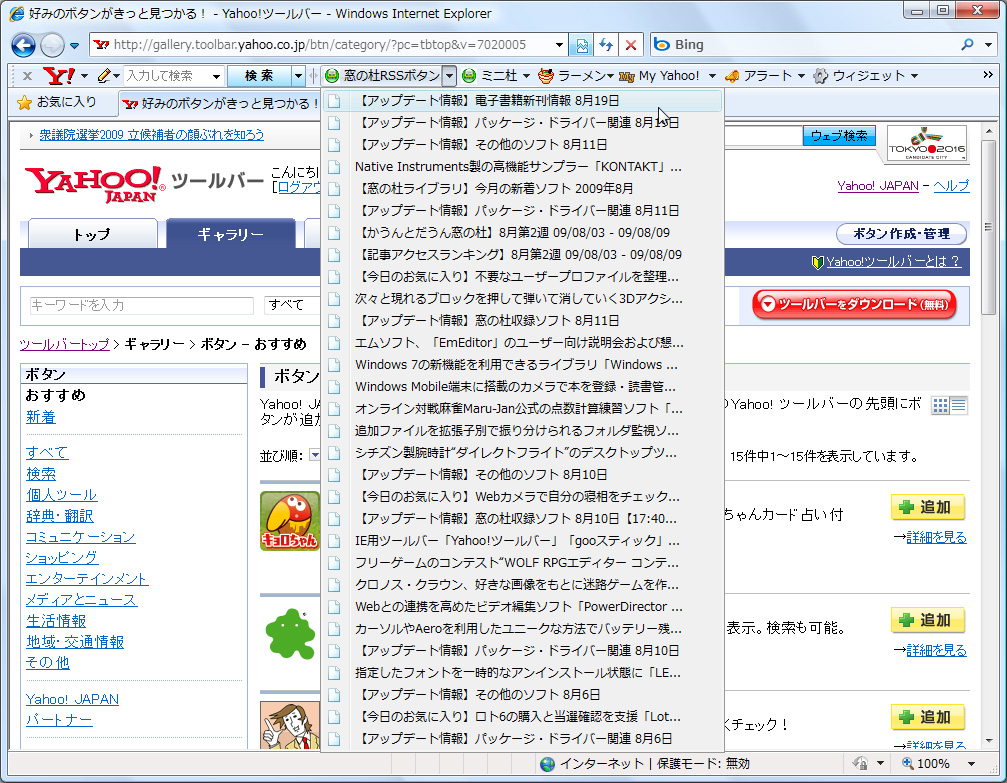Switch to grid view of buttons

(x=938, y=403)
